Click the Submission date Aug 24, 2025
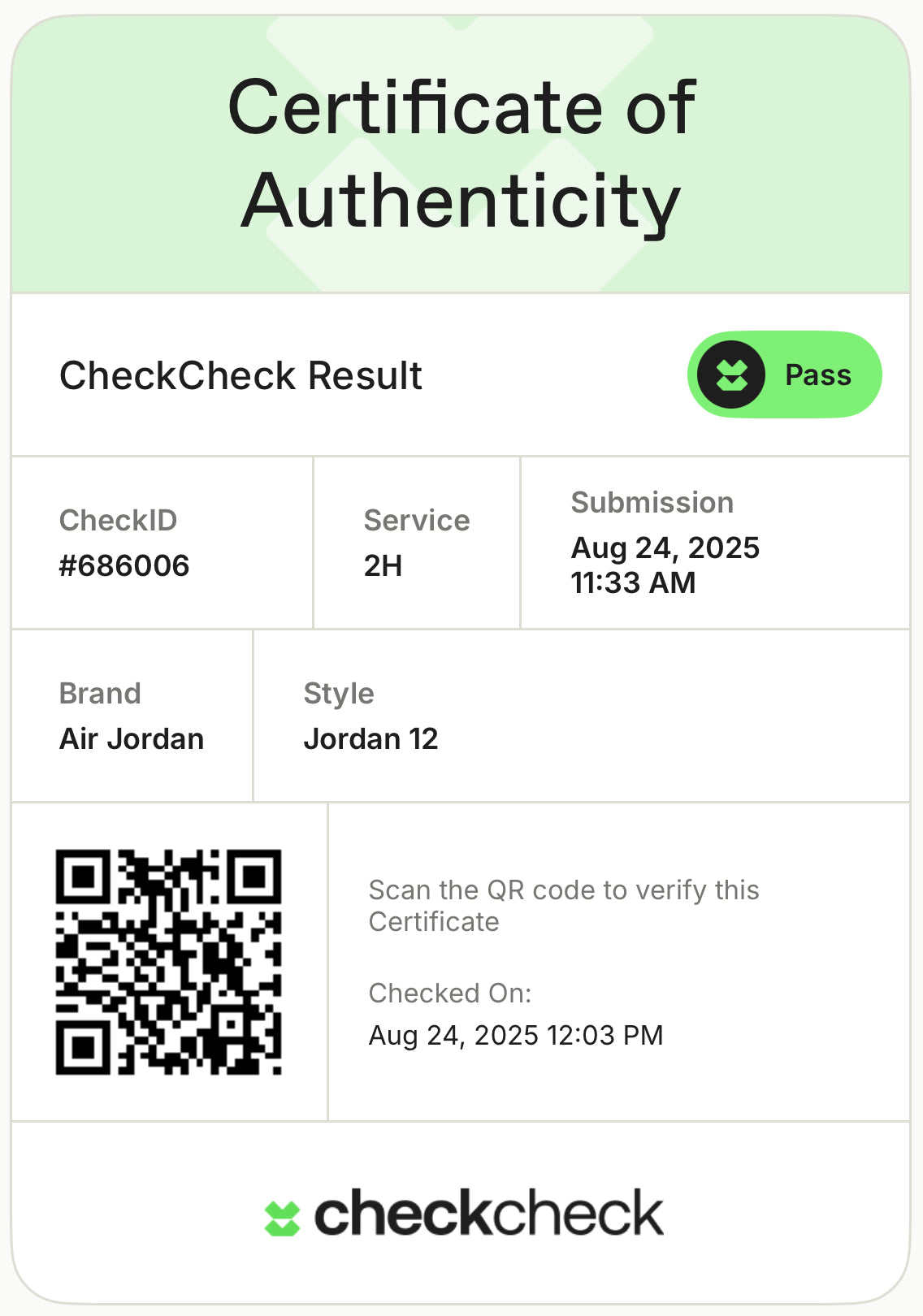This screenshot has height=1316, width=923. (x=665, y=548)
